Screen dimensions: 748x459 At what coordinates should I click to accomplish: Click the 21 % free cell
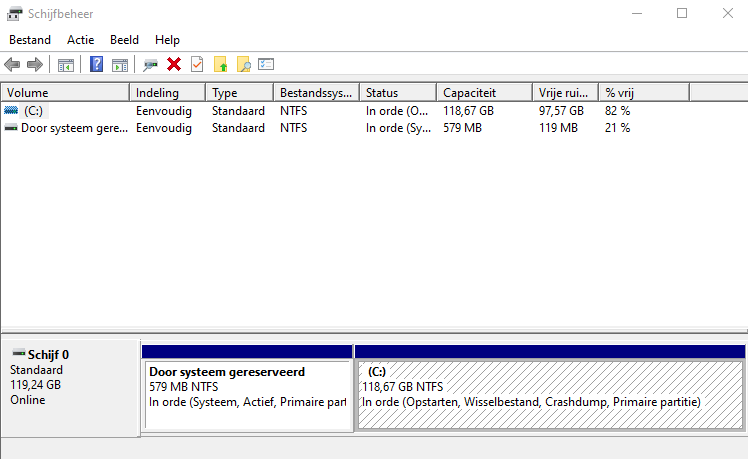point(617,128)
